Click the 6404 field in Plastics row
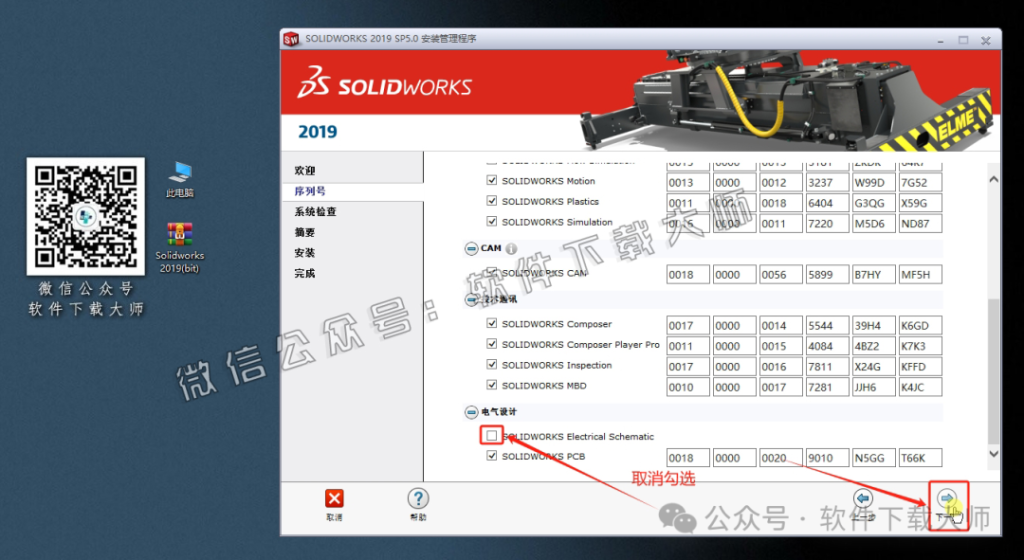1024x560 pixels. [x=827, y=203]
